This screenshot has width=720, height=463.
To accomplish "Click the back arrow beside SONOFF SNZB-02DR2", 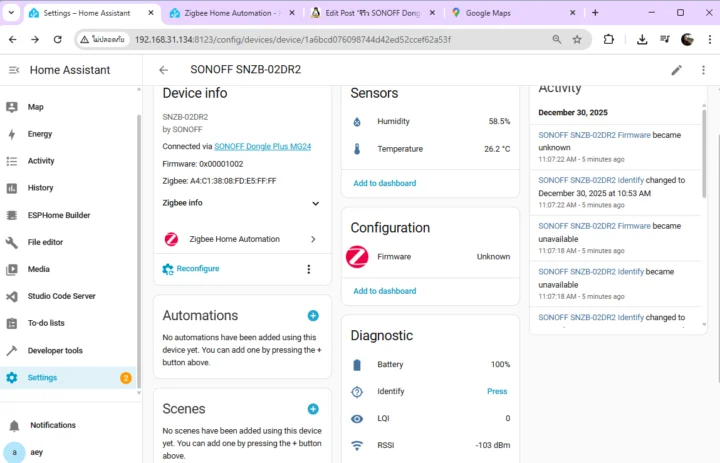I will [164, 70].
